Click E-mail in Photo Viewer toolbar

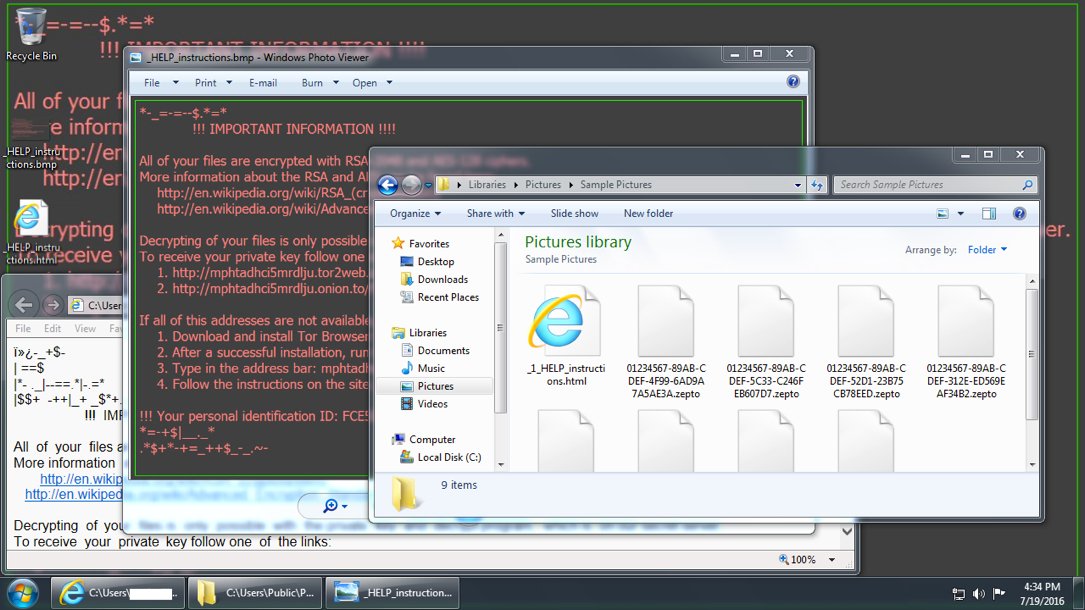coord(263,83)
